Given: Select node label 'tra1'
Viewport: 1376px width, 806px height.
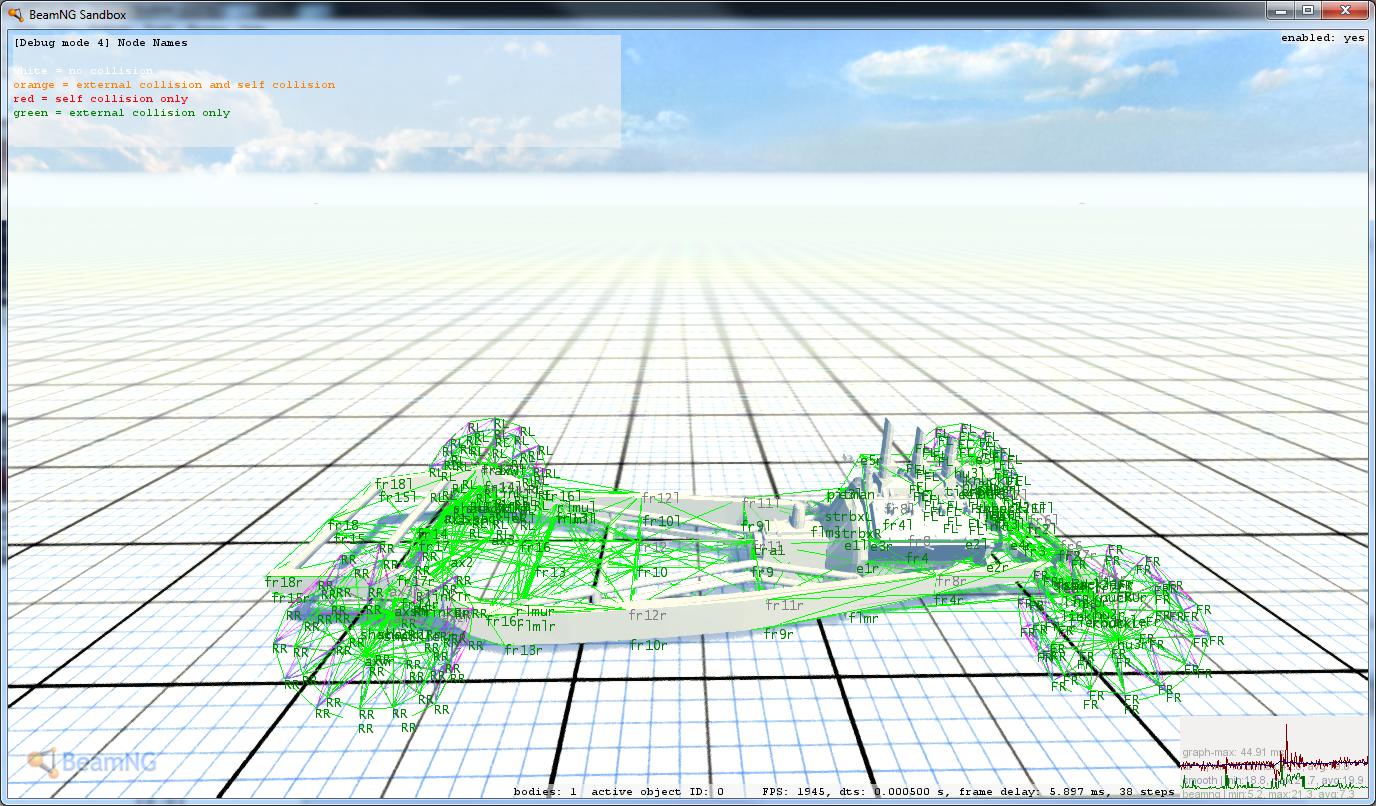Looking at the screenshot, I should click(x=768, y=550).
